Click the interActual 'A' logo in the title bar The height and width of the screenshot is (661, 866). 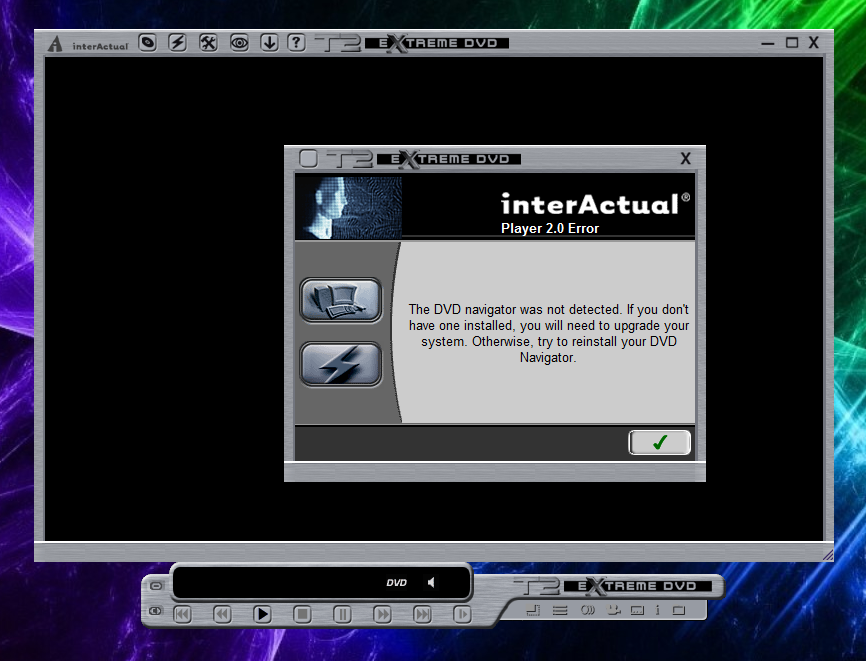click(x=55, y=44)
